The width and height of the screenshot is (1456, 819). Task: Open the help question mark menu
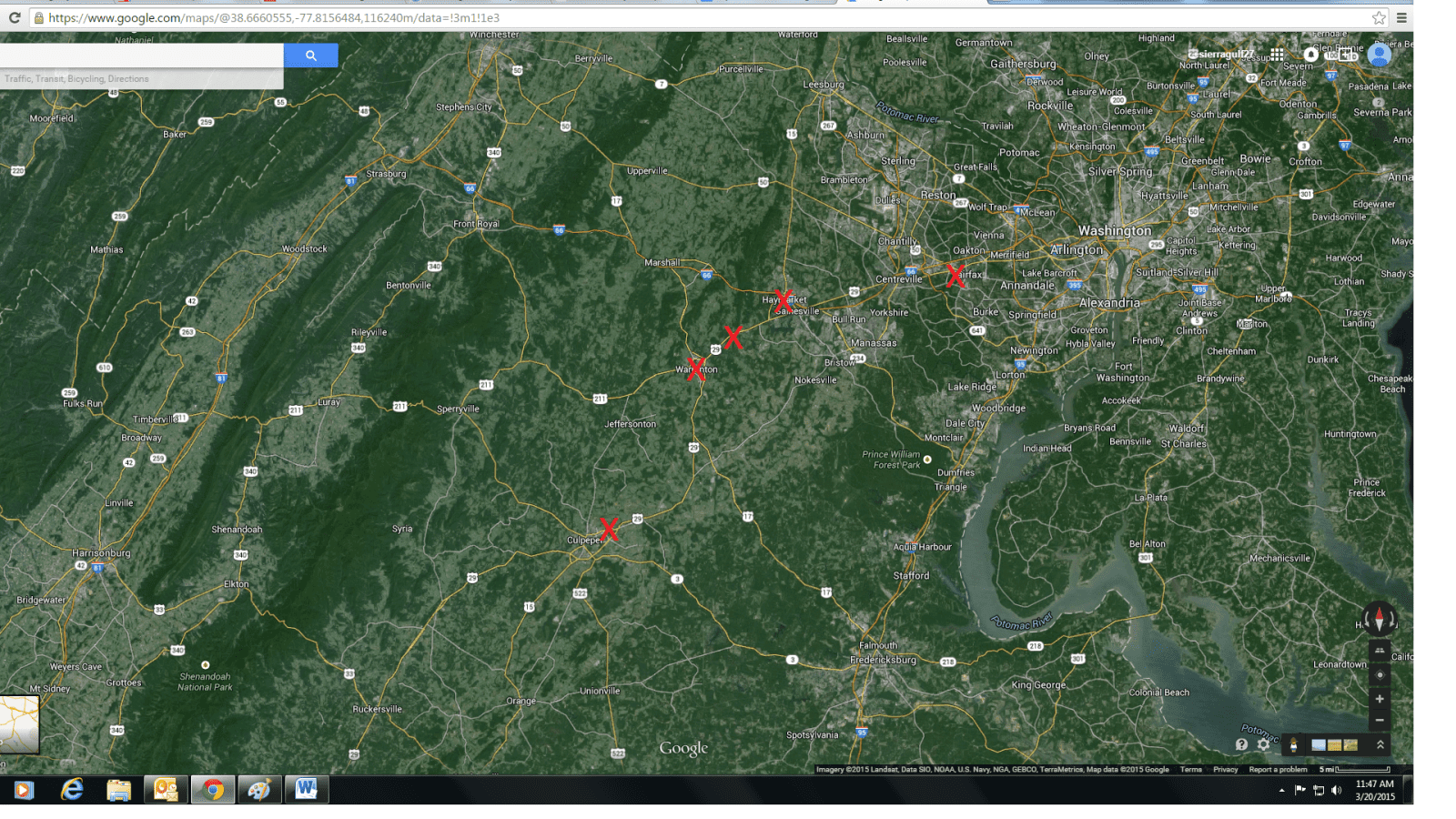click(1241, 744)
